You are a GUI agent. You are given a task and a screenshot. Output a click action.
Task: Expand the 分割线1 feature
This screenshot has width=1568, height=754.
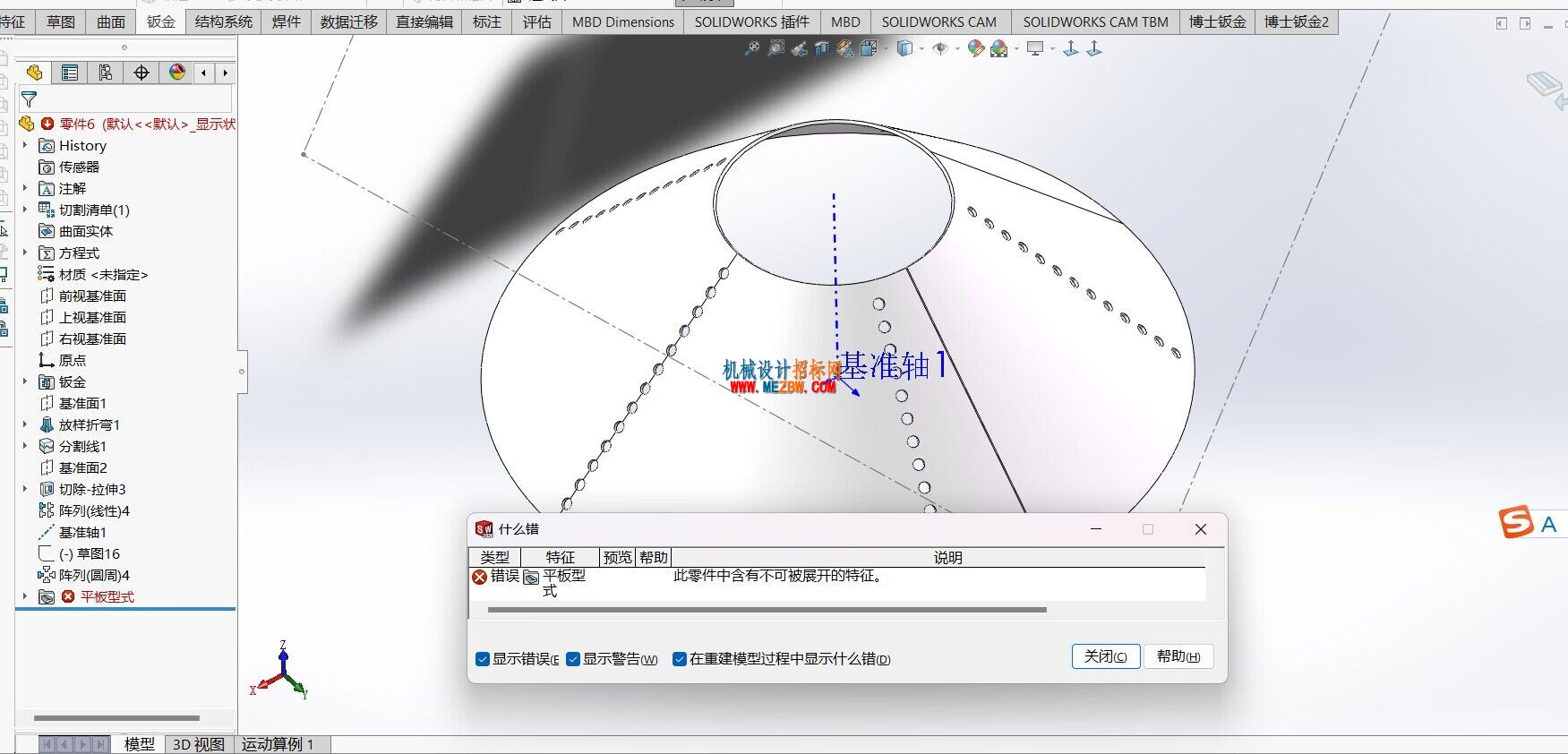[x=25, y=446]
